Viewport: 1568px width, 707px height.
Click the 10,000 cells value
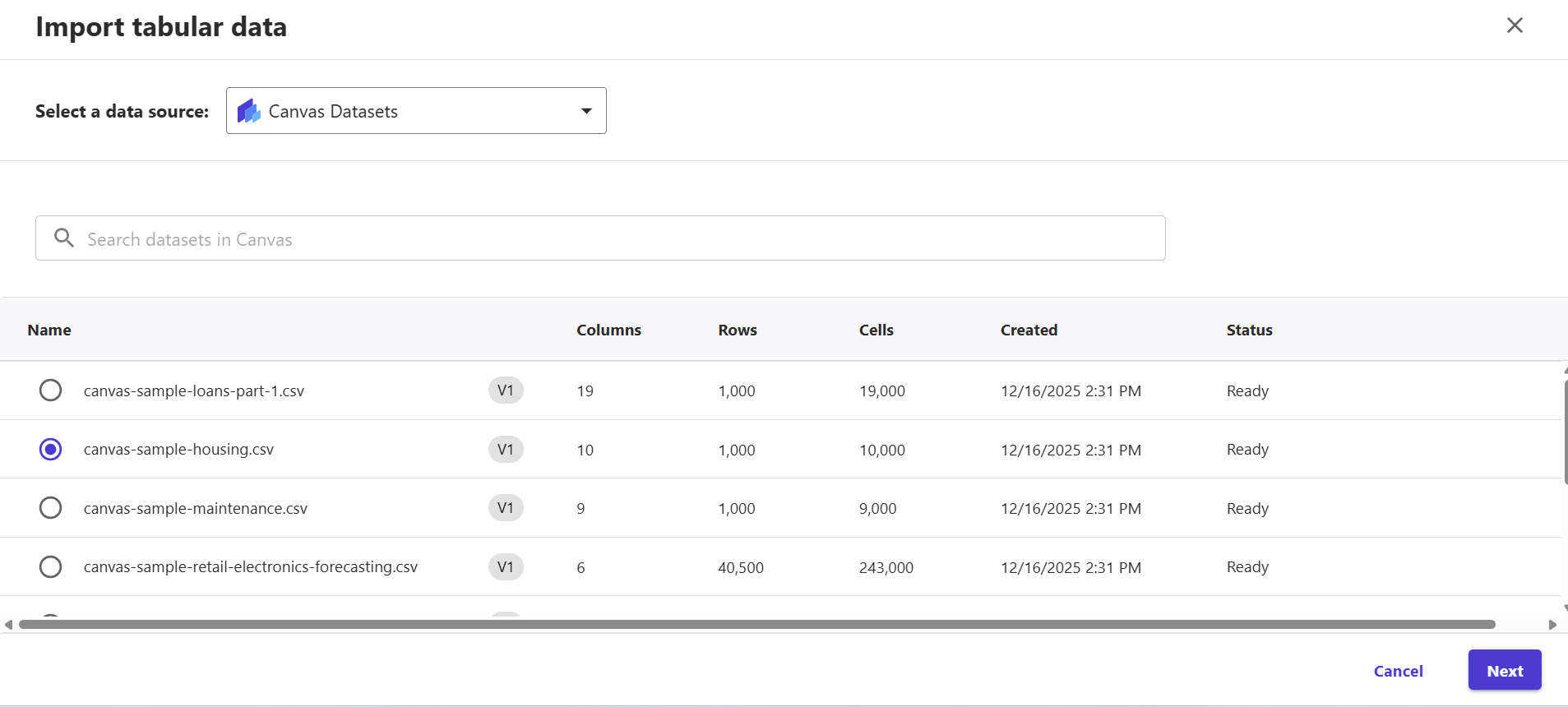(x=882, y=450)
